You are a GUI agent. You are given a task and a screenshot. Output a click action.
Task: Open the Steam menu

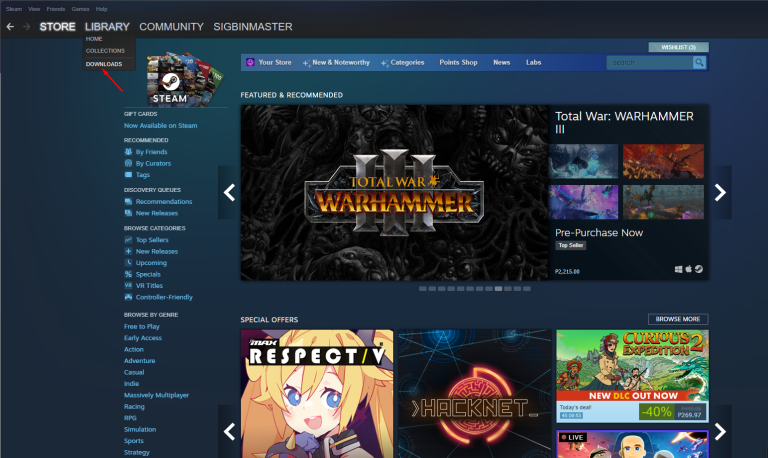14,9
